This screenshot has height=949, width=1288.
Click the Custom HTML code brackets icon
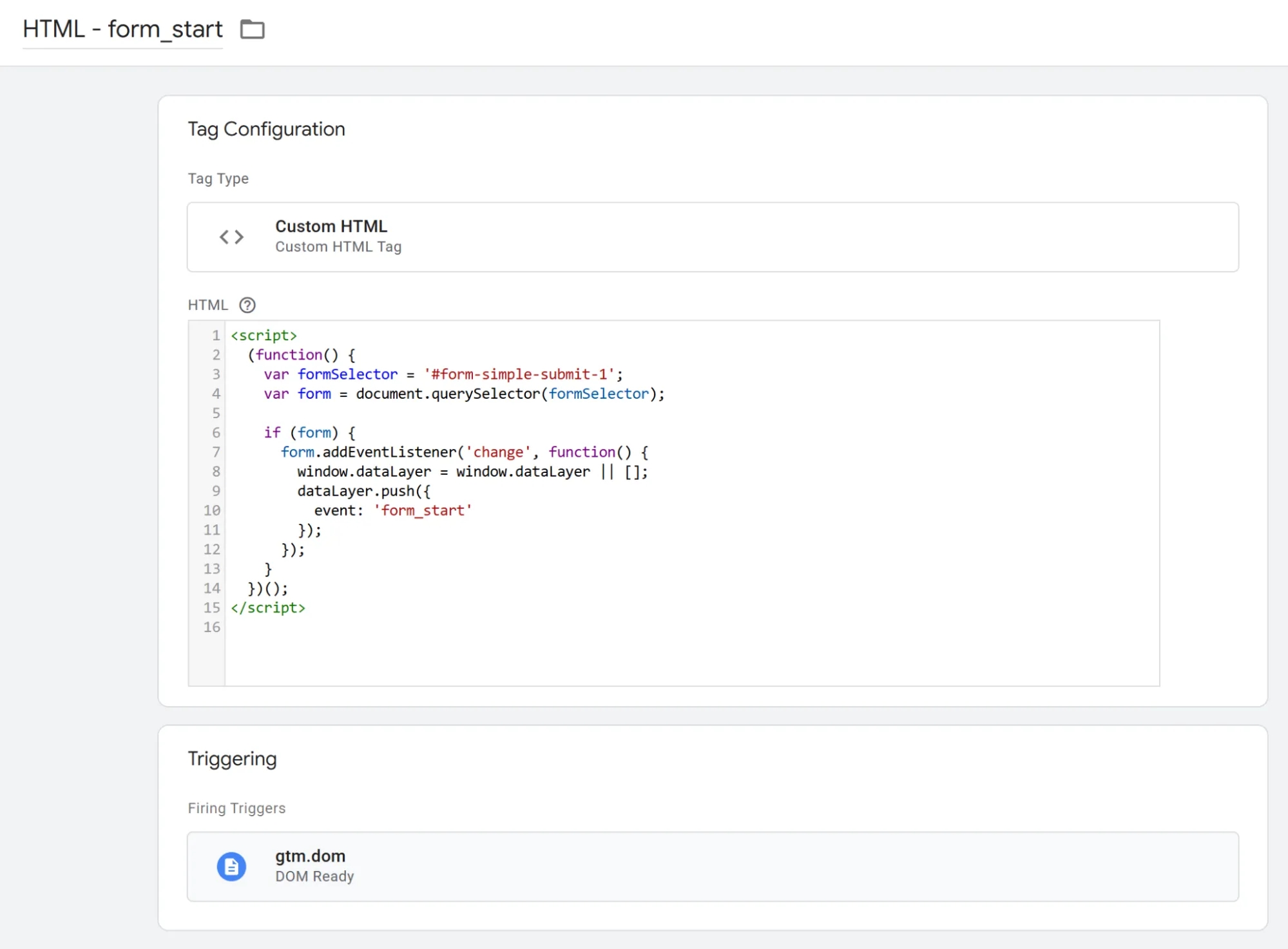pyautogui.click(x=231, y=237)
